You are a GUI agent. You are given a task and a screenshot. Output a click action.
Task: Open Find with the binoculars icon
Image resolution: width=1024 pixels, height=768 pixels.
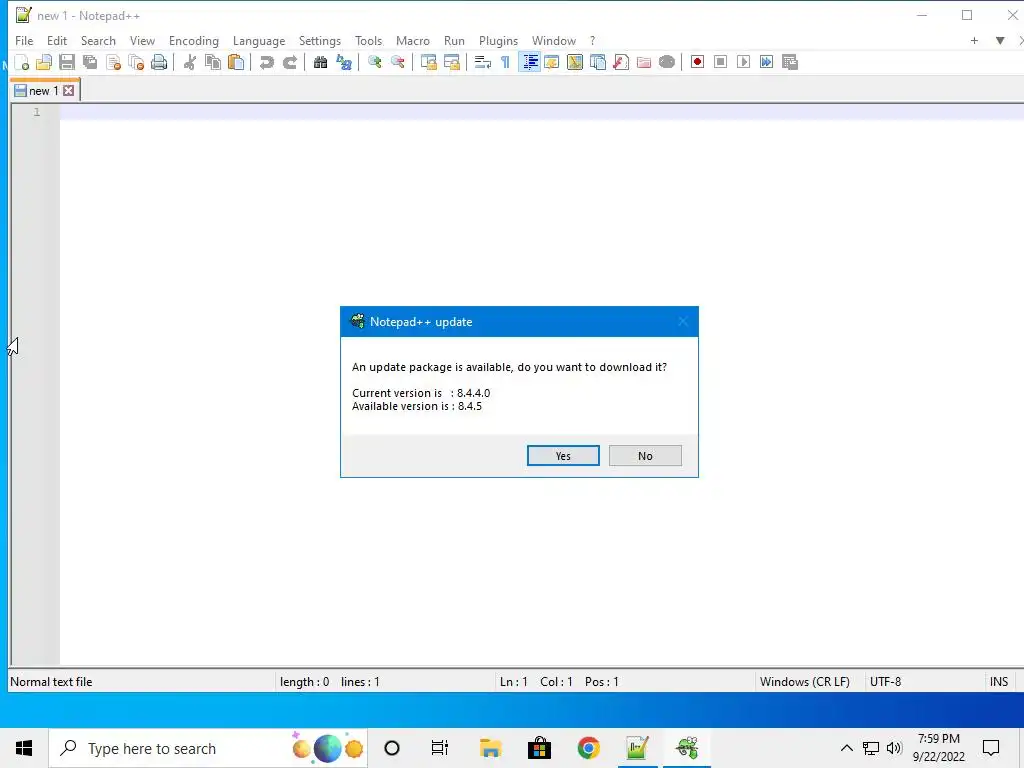(x=320, y=62)
